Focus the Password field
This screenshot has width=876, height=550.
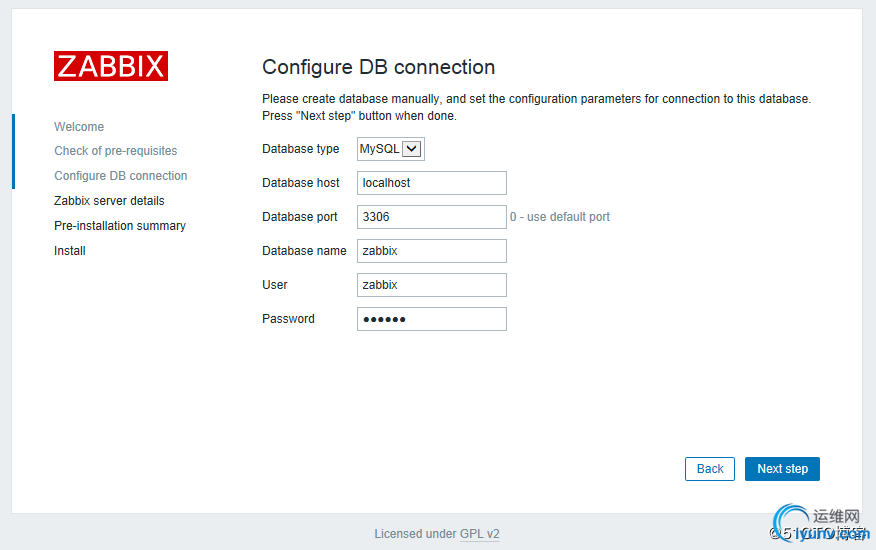click(432, 319)
